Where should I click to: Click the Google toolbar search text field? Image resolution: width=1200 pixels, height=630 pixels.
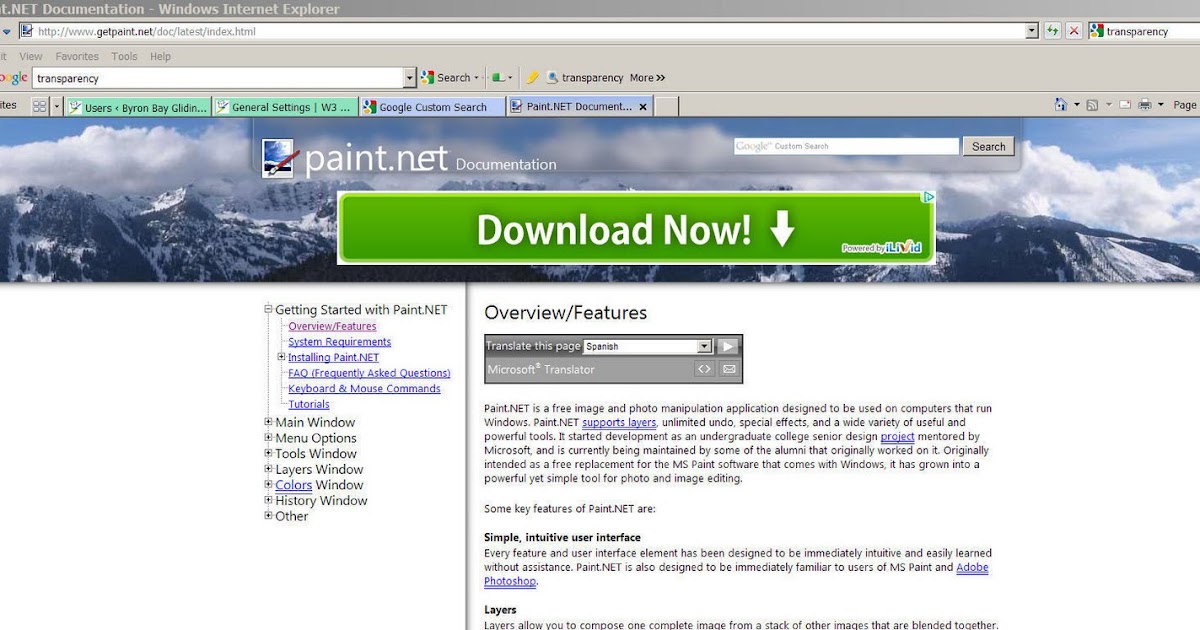pos(218,78)
